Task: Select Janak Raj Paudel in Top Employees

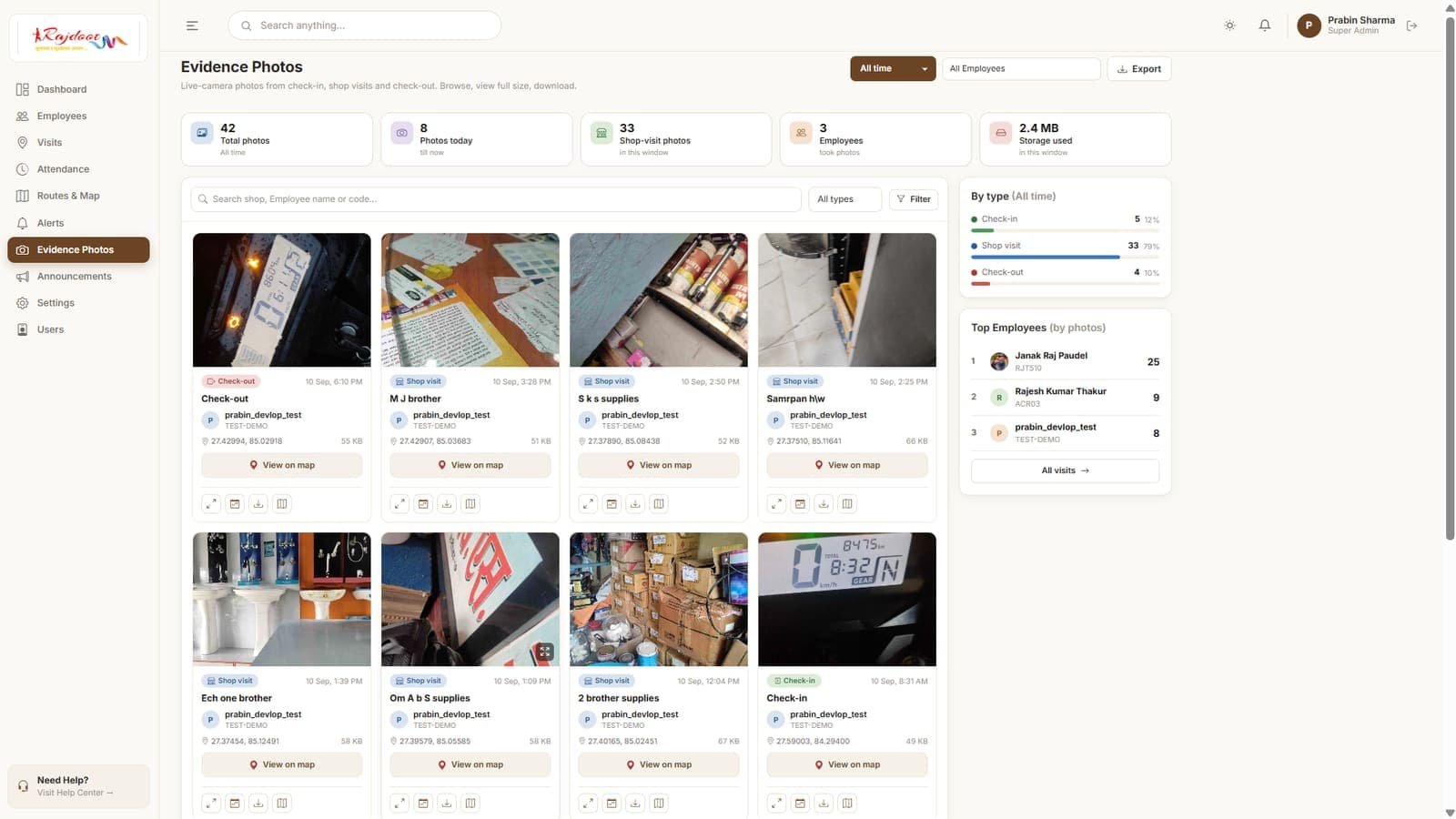Action: [1065, 362]
